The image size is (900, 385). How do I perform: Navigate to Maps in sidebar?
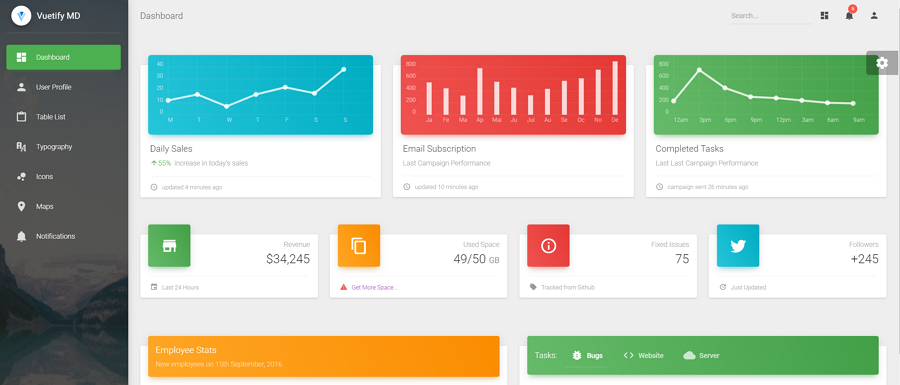[64, 207]
